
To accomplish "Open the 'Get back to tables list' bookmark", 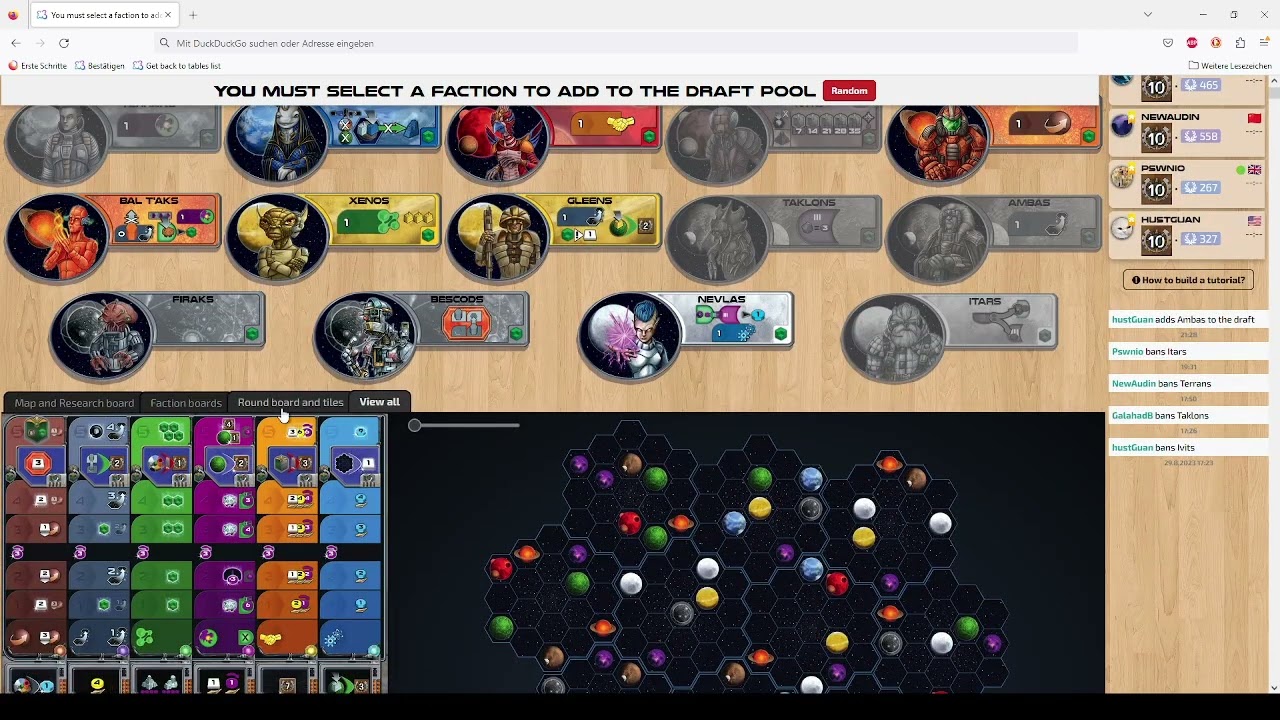I will coord(176,66).
